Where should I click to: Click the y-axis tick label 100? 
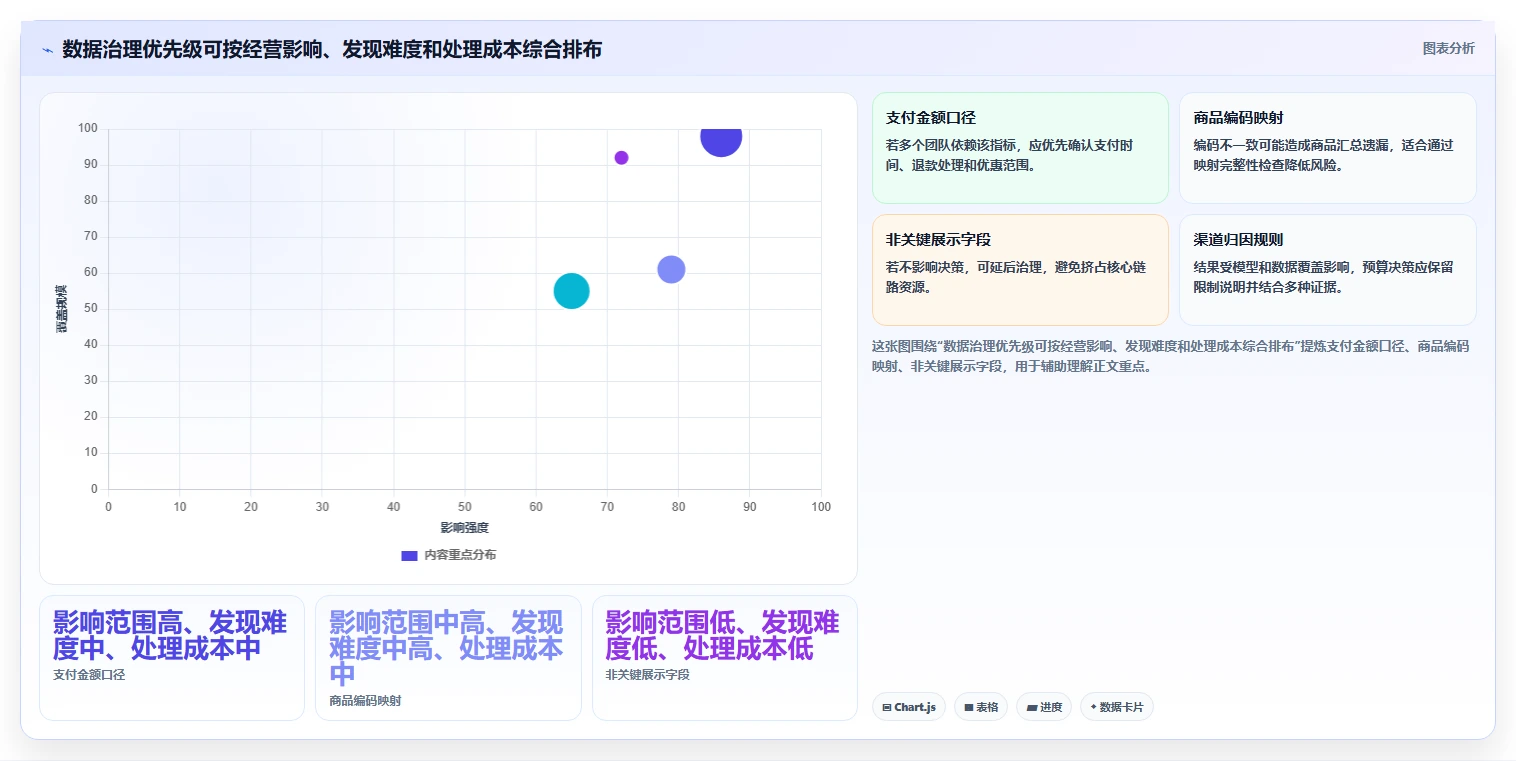point(88,129)
